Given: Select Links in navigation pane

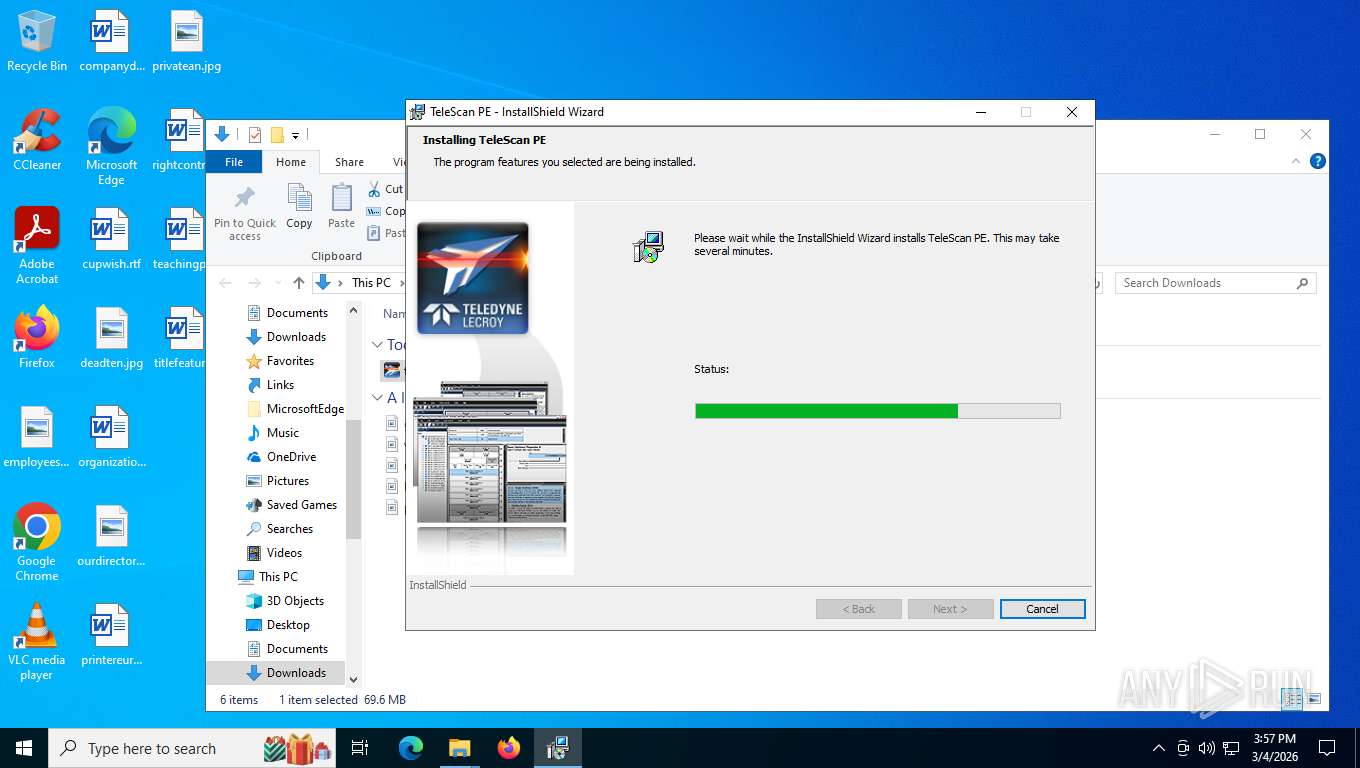Looking at the screenshot, I should [x=280, y=385].
